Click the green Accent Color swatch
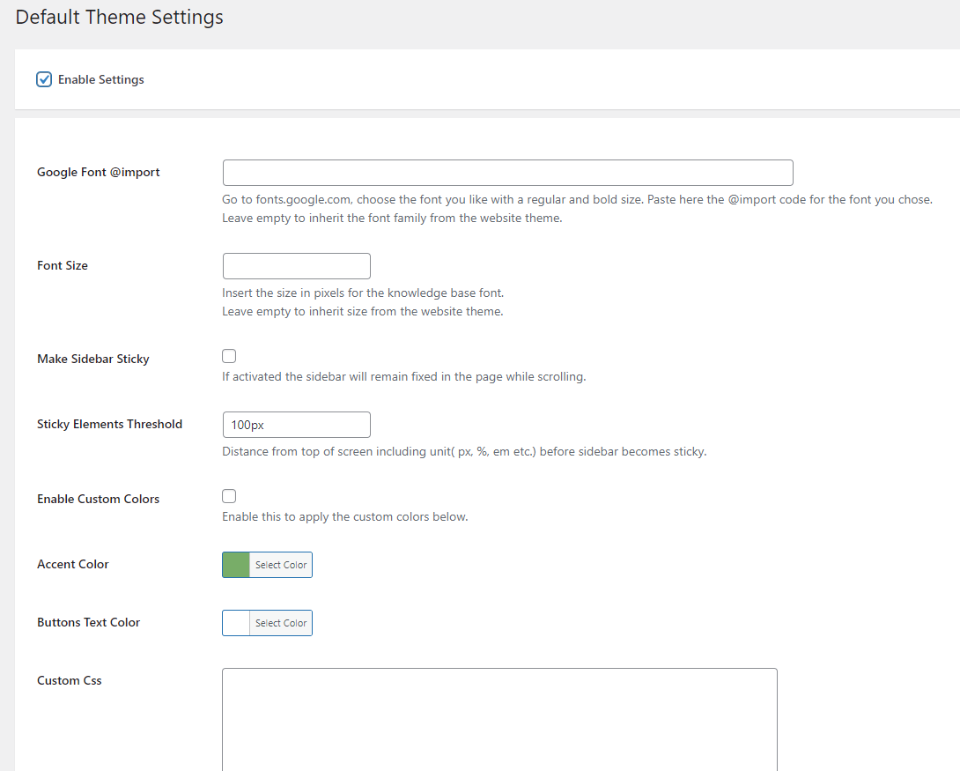The image size is (960, 771). click(236, 565)
